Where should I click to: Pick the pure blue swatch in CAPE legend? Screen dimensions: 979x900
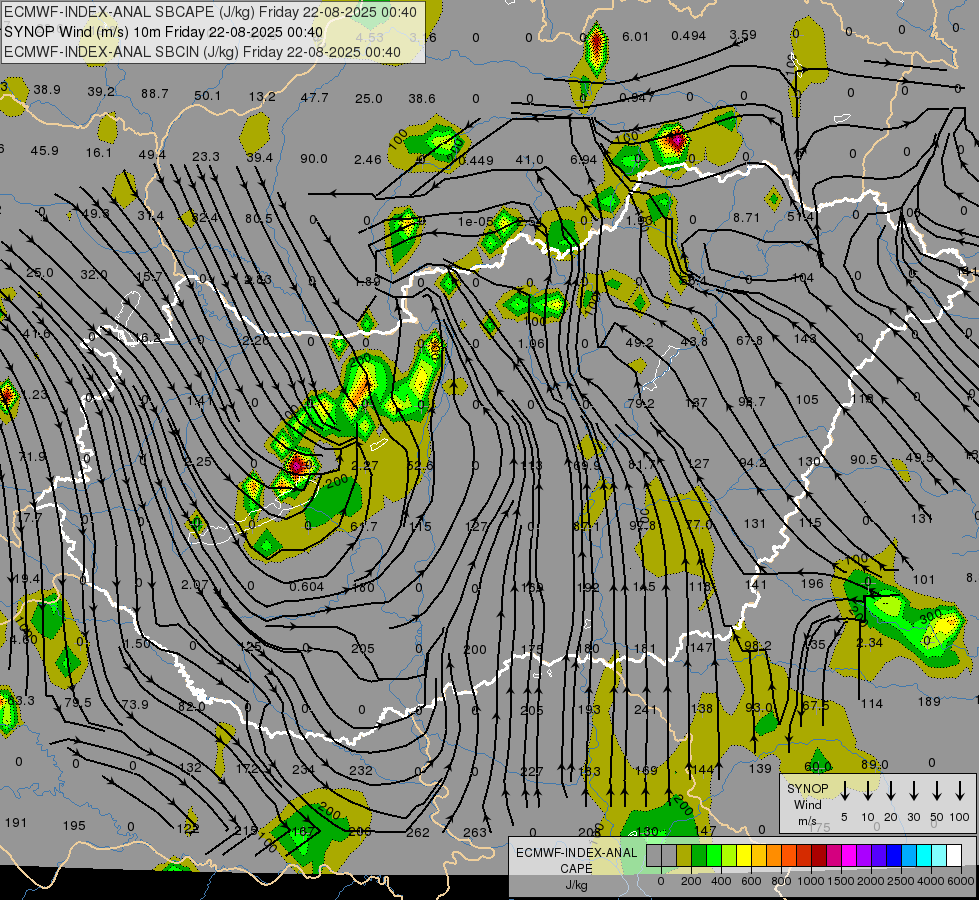pos(893,855)
